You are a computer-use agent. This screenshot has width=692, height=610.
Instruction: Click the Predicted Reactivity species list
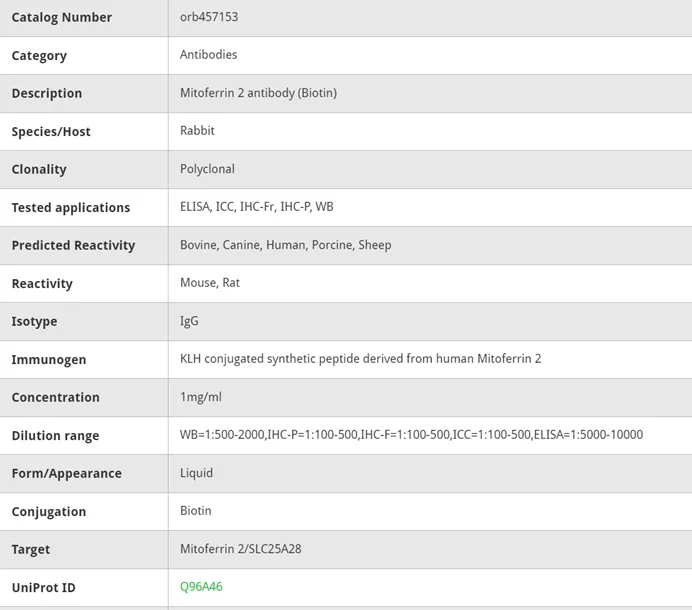286,245
